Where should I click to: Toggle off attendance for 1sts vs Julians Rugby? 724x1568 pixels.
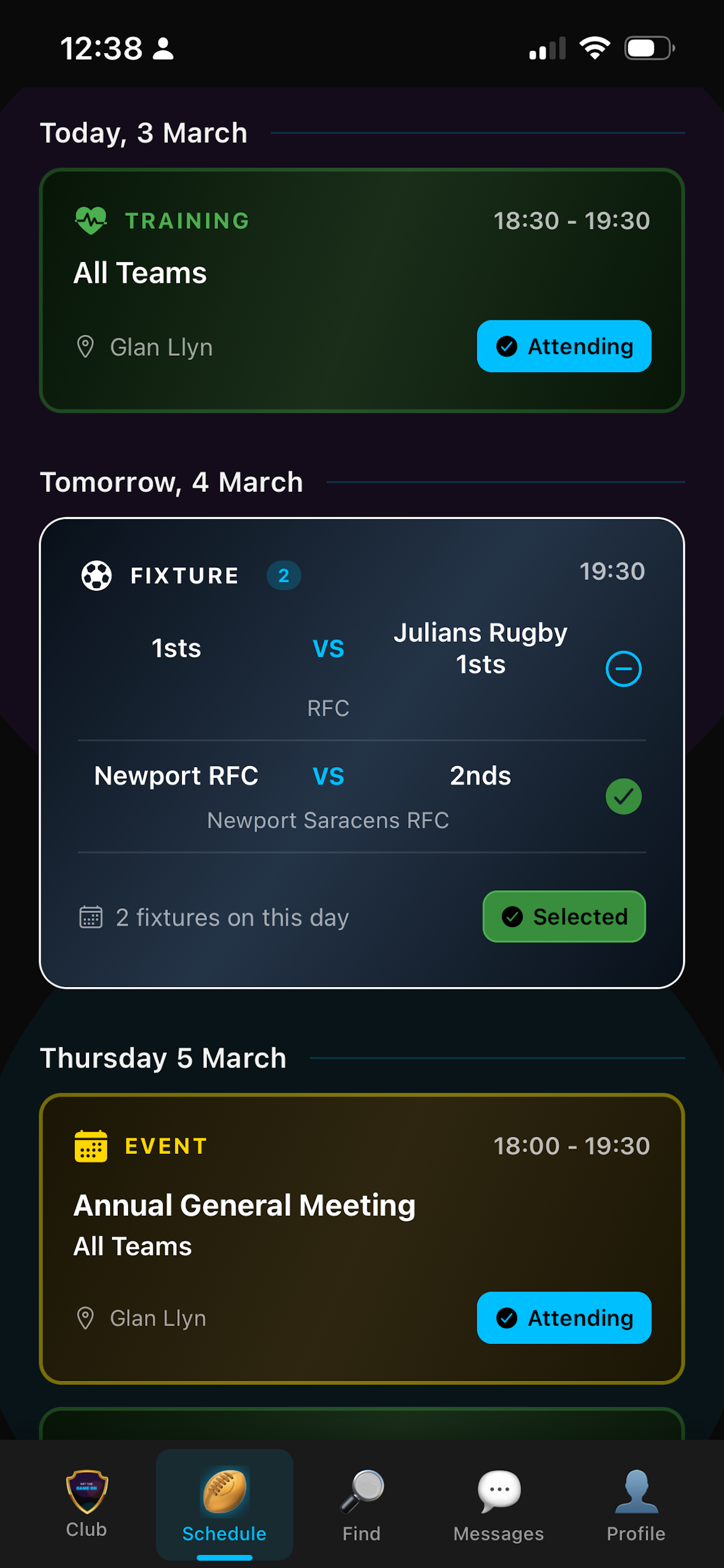coord(624,668)
